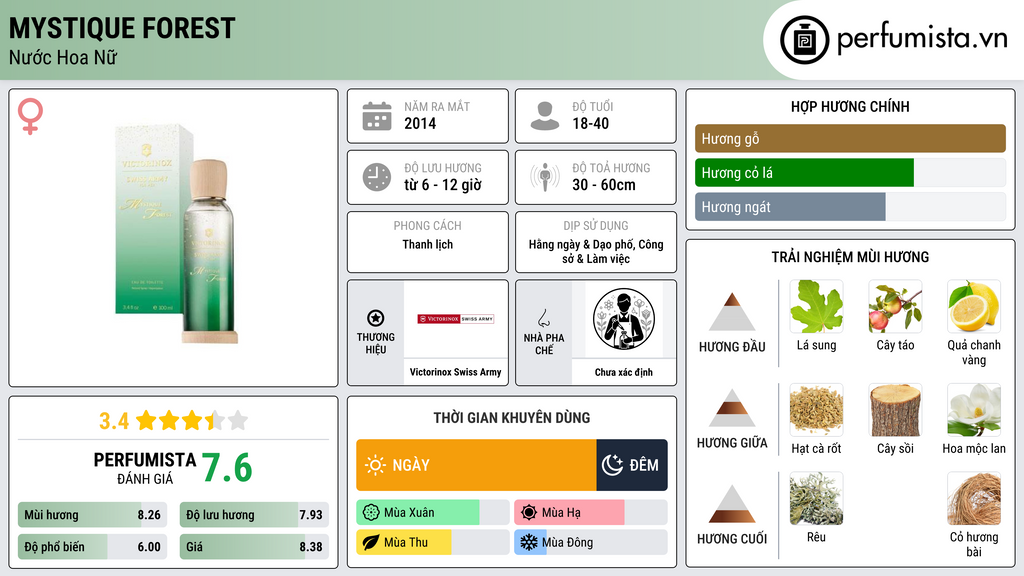Image resolution: width=1024 pixels, height=576 pixels.
Task: Click the Hương gỗ accord bar
Action: tap(850, 138)
